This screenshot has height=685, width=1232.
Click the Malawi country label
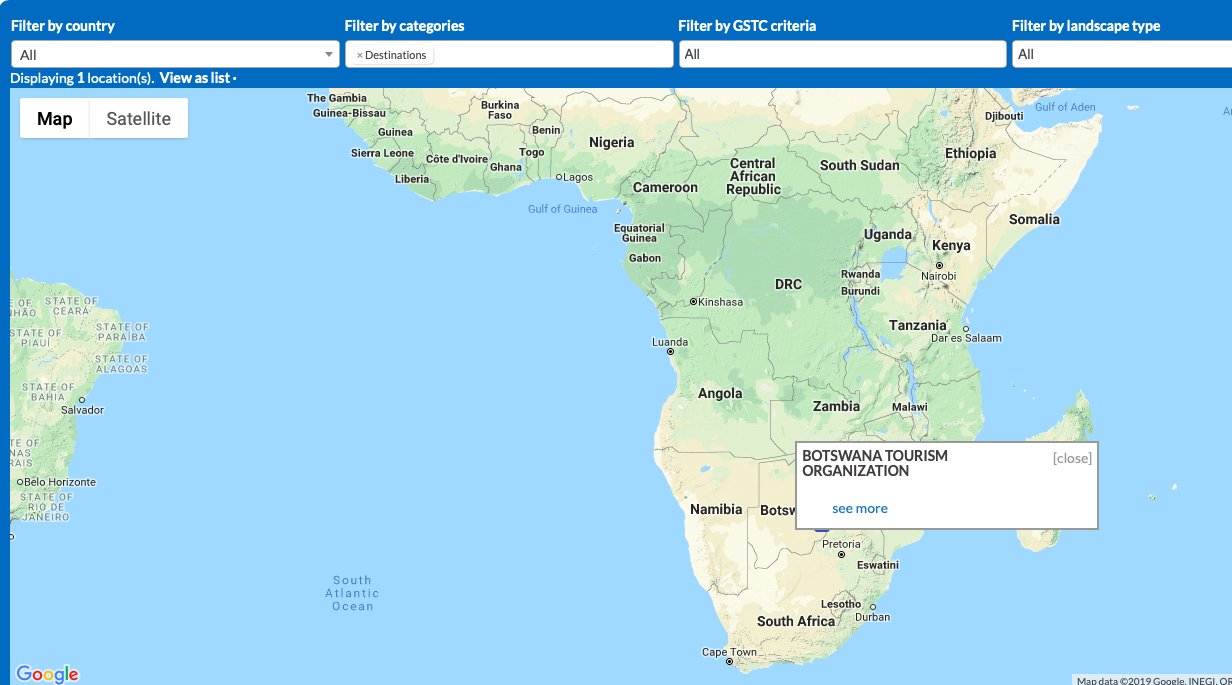(910, 407)
